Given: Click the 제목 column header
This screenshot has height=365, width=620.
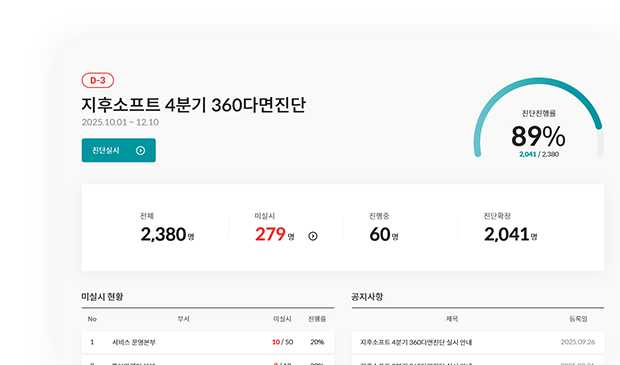Looking at the screenshot, I should [452, 319].
